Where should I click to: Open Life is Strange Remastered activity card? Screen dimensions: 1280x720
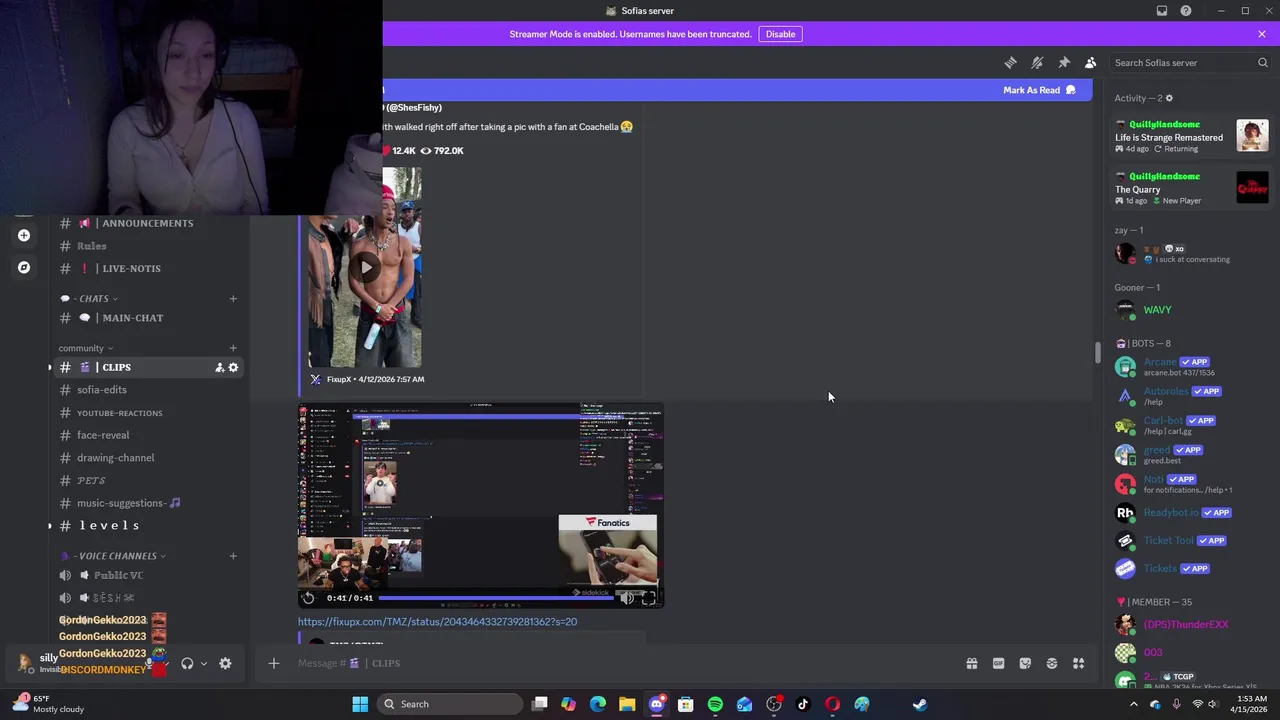pyautogui.click(x=1192, y=136)
